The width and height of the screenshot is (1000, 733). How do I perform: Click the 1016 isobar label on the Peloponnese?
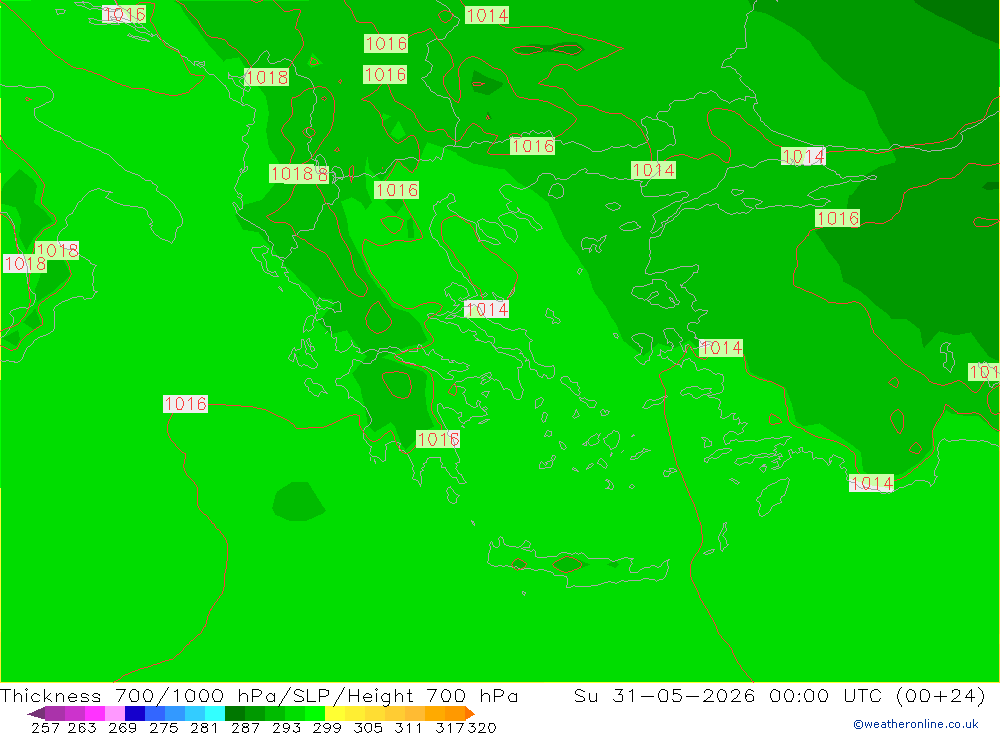click(x=438, y=439)
